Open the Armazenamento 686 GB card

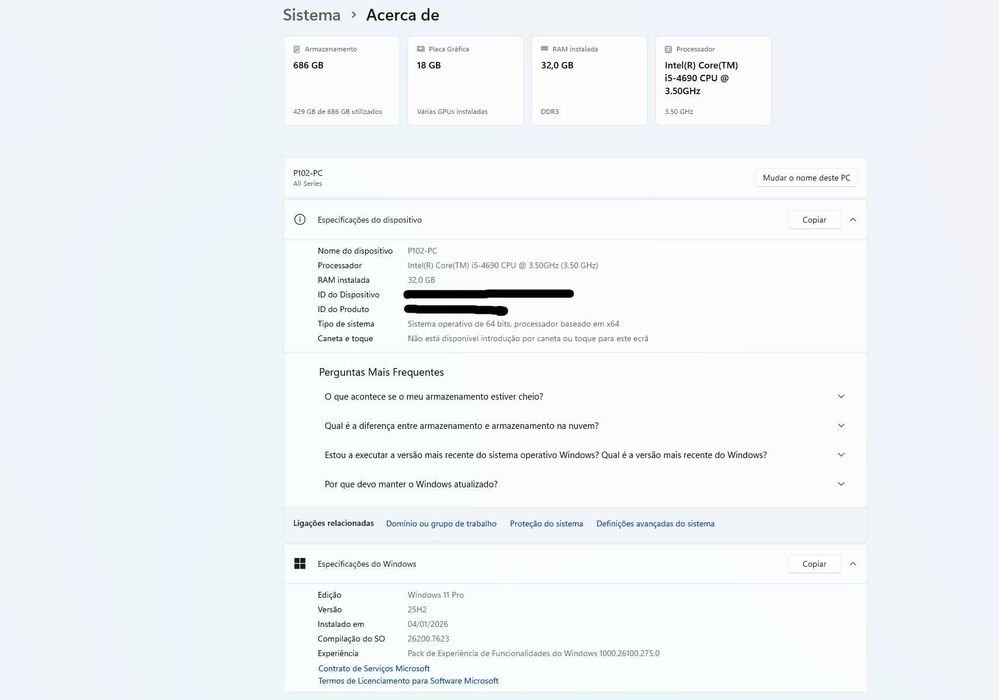(341, 80)
